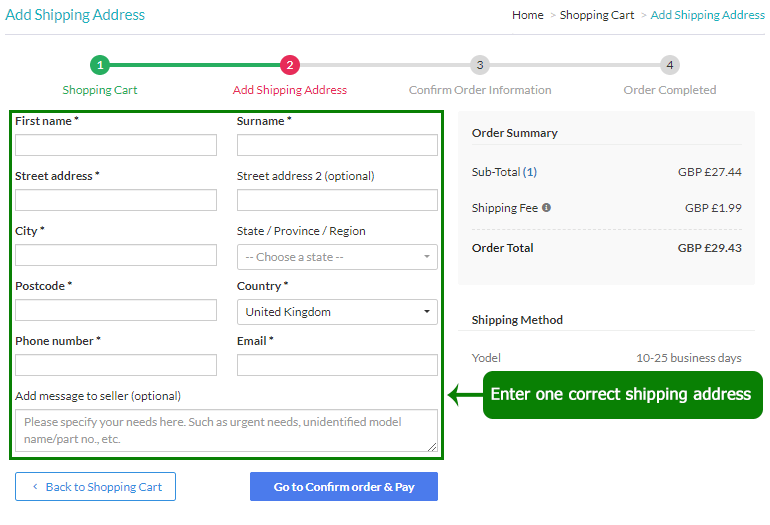This screenshot has height=525, width=770.
Task: Focus the City text field
Action: click(116, 256)
